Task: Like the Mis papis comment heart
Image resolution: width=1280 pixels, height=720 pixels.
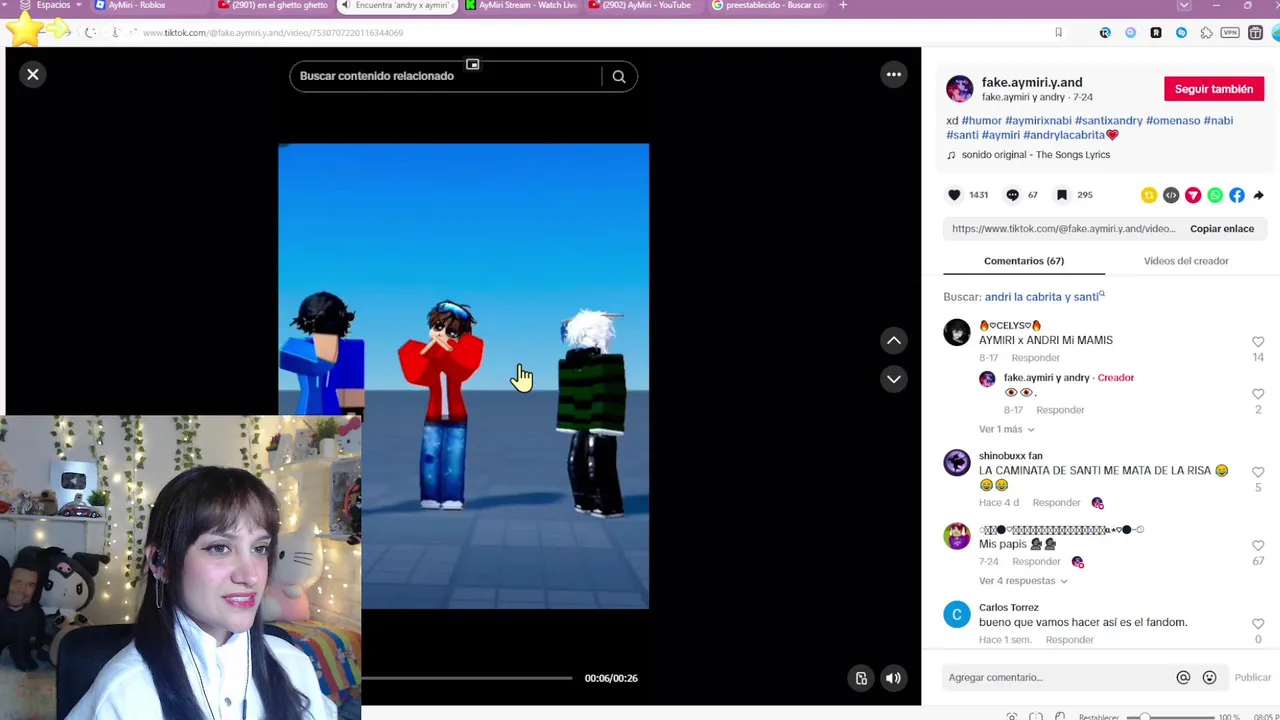Action: (x=1258, y=546)
